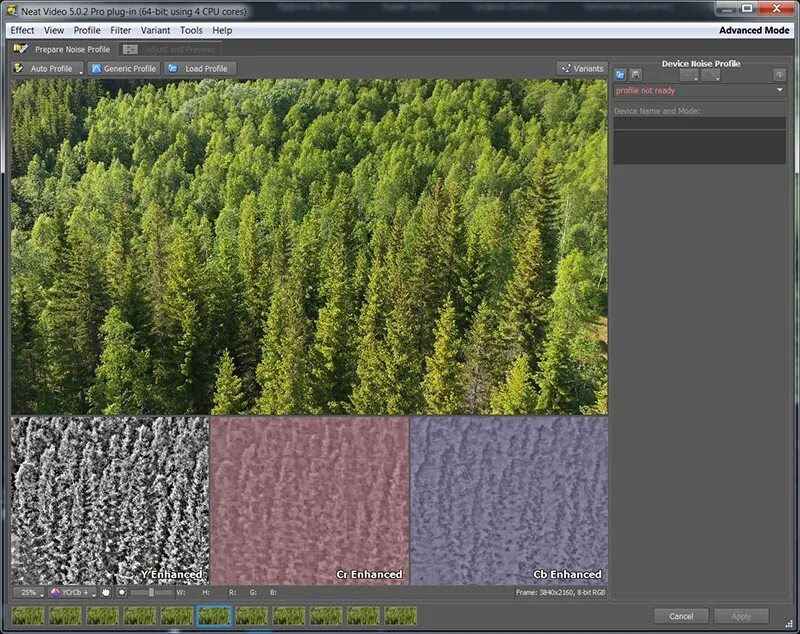
Task: Click the Cb Enhanced channel preview
Action: 509,500
